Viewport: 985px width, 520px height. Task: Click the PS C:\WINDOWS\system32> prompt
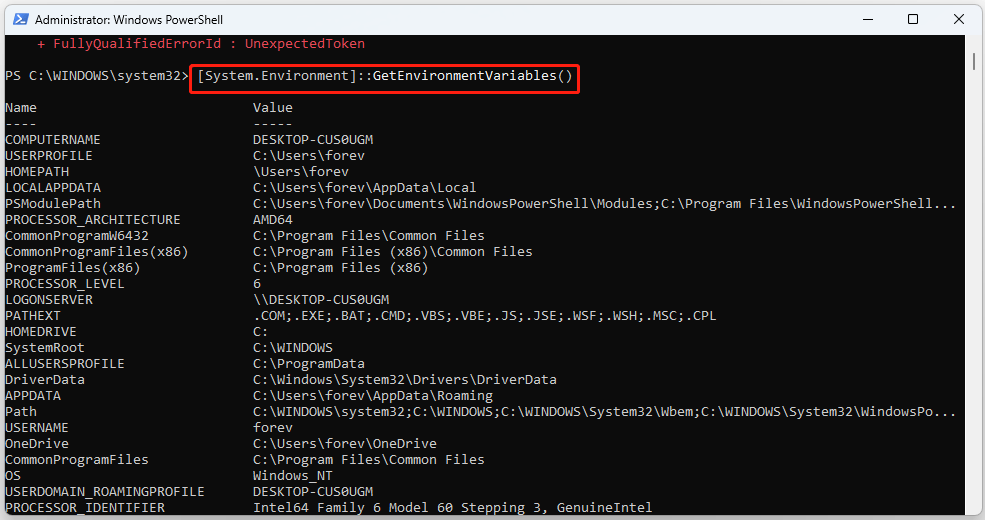97,76
